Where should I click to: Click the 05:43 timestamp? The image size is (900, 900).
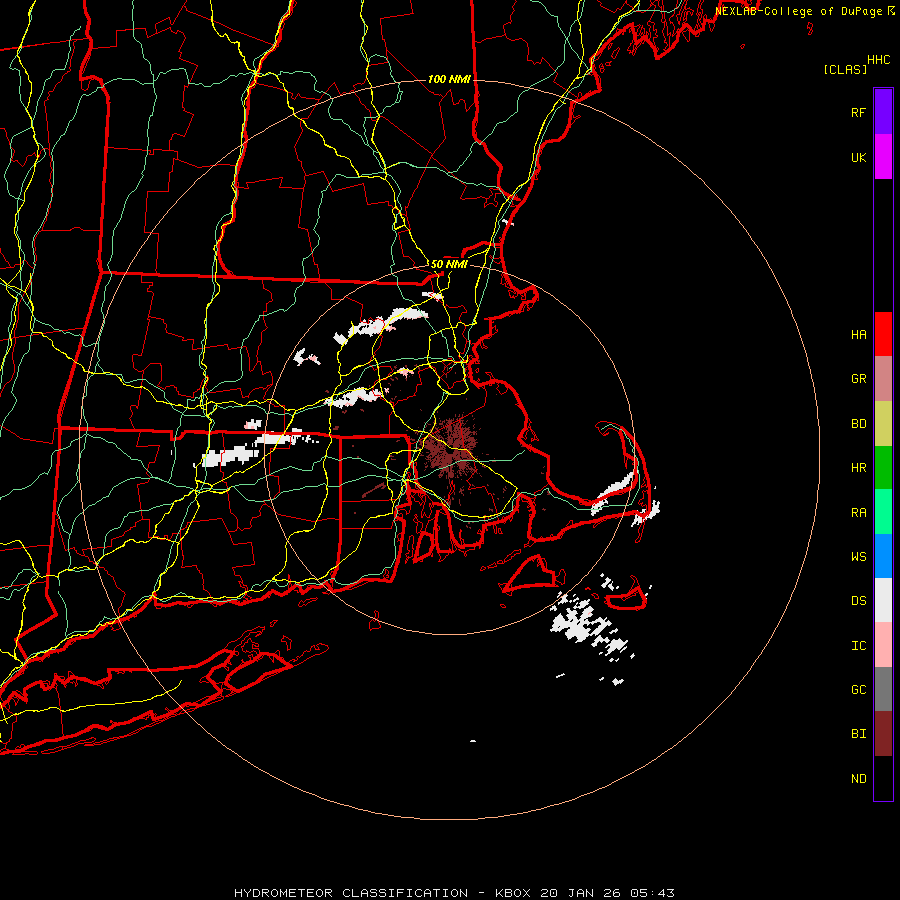click(651, 893)
